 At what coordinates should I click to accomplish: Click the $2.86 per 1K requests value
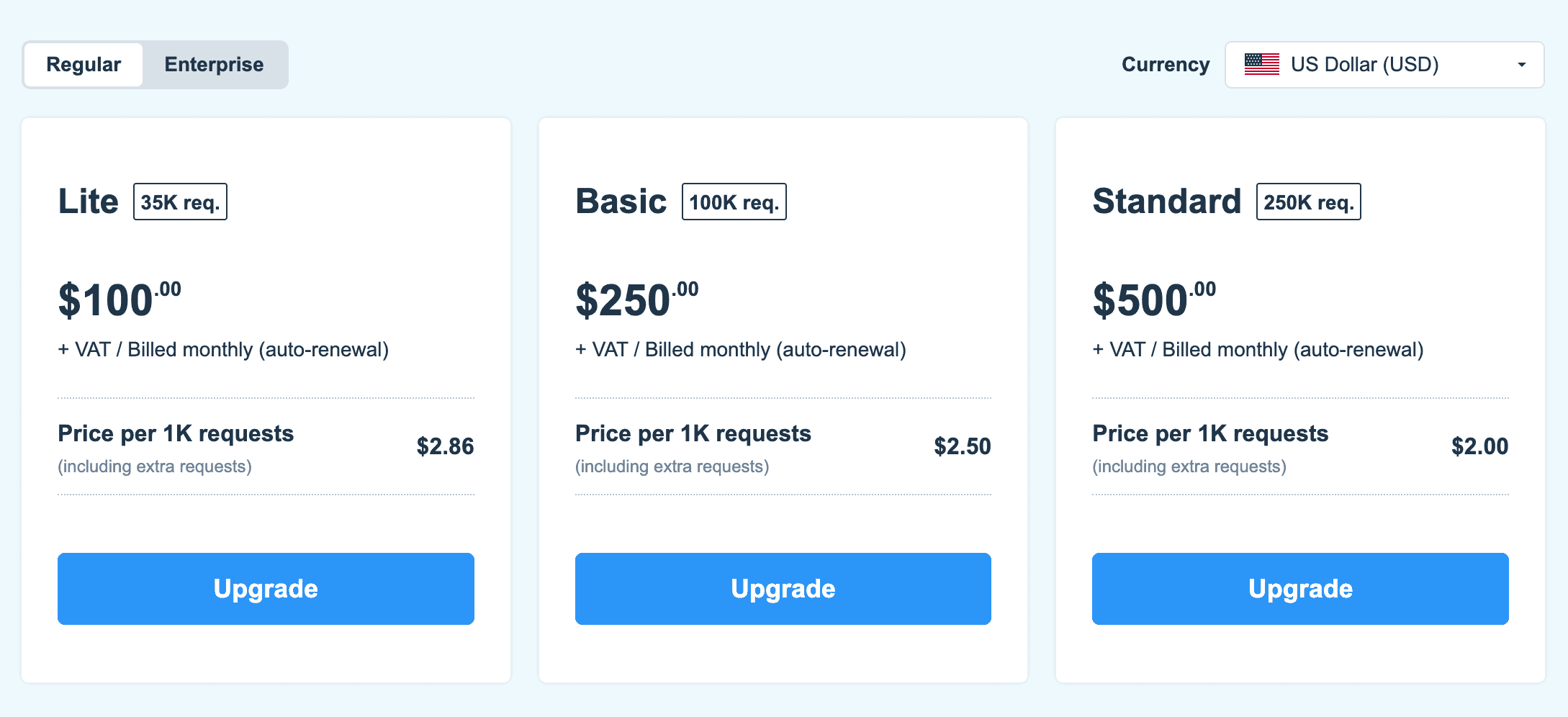(445, 446)
